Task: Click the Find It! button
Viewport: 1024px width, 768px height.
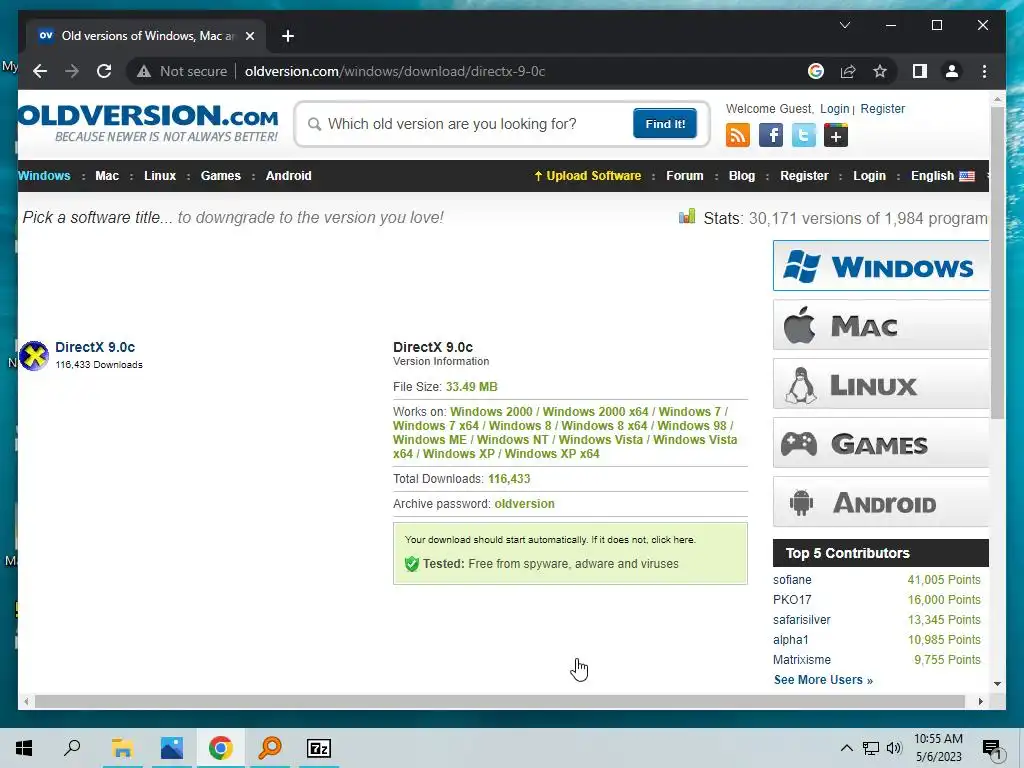Action: click(664, 124)
